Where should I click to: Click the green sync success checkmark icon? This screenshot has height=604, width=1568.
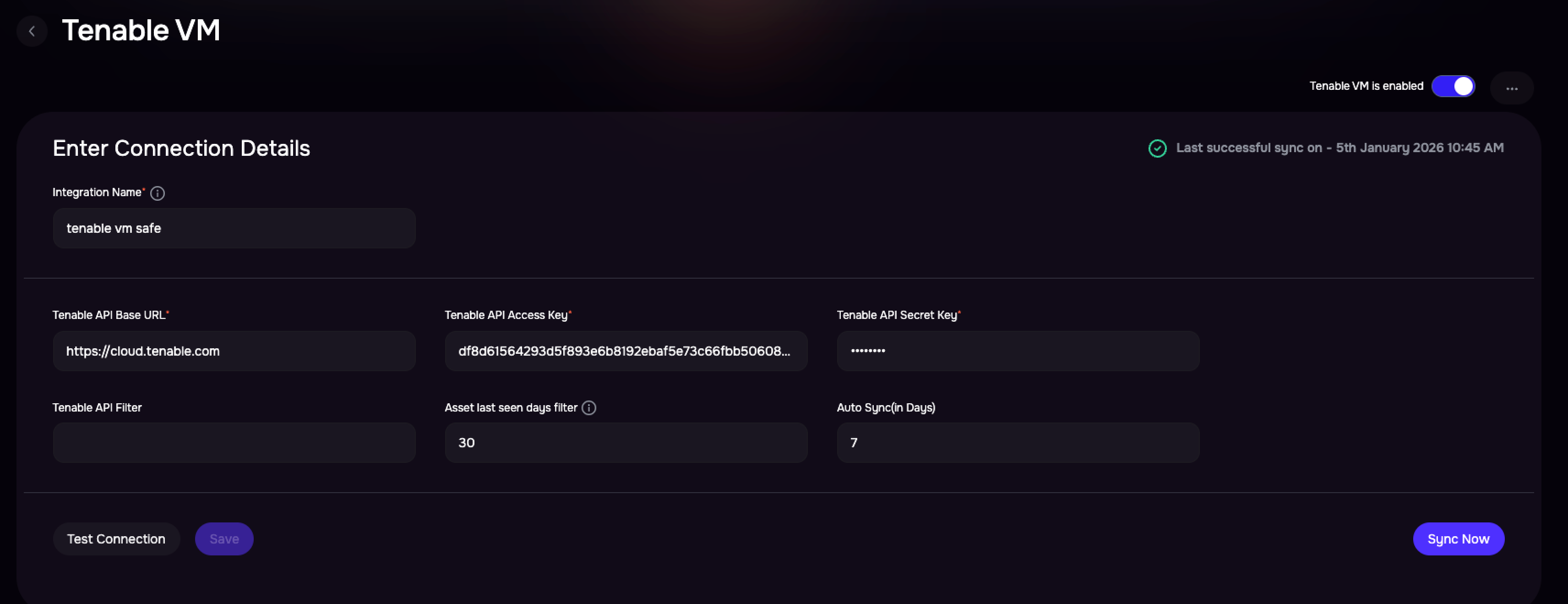(1157, 148)
